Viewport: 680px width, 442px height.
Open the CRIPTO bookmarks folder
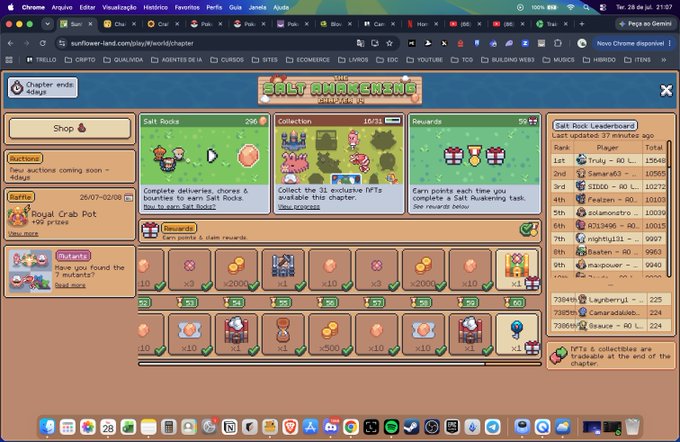(80, 60)
